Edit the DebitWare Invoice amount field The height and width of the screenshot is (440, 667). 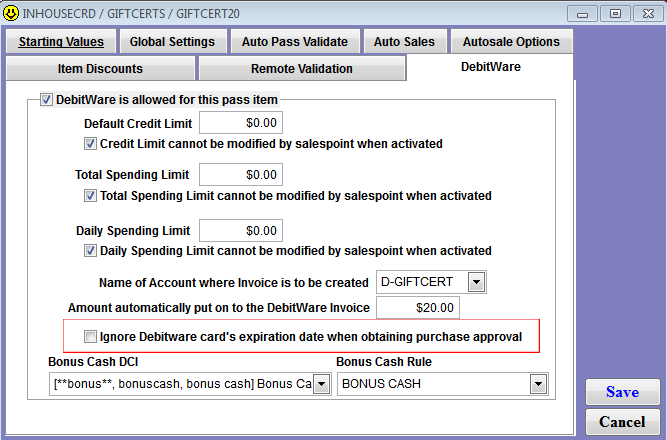click(418, 308)
